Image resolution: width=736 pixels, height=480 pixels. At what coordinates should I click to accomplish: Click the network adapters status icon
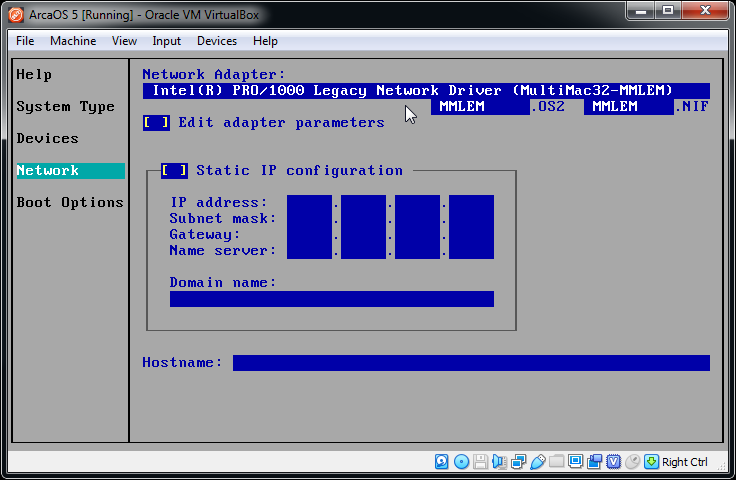[518, 462]
